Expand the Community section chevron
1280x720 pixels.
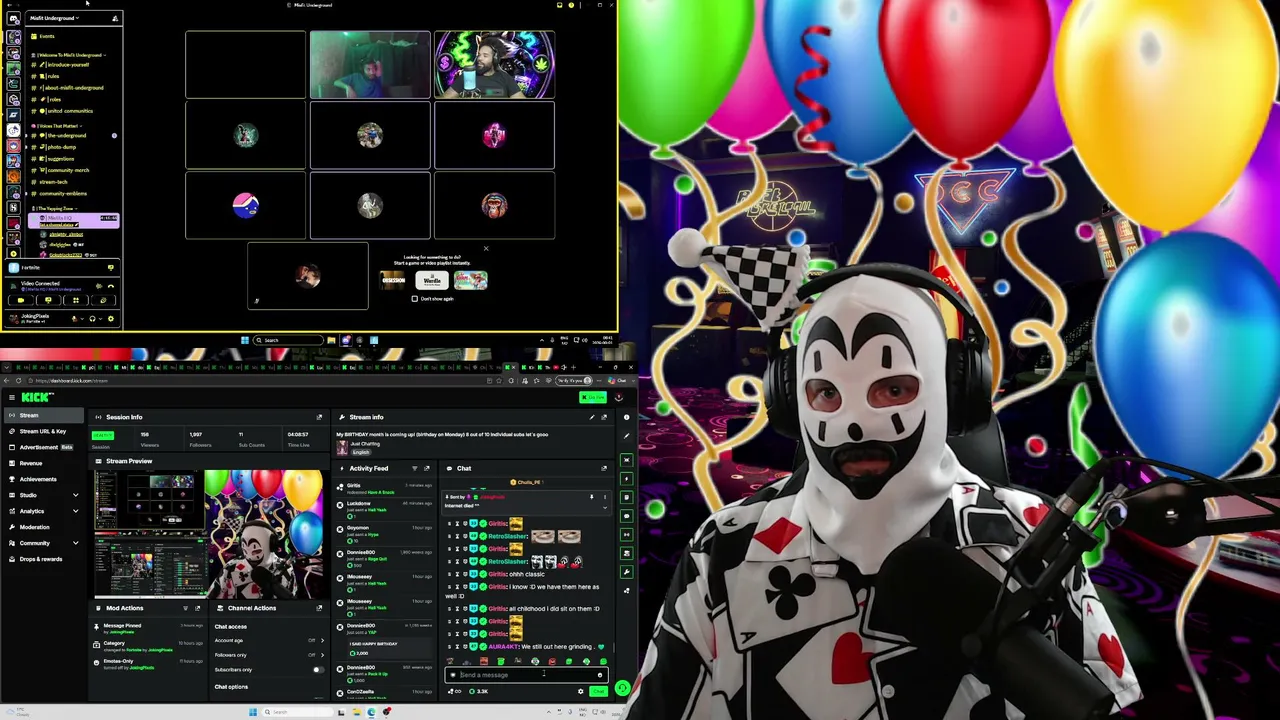click(x=75, y=543)
